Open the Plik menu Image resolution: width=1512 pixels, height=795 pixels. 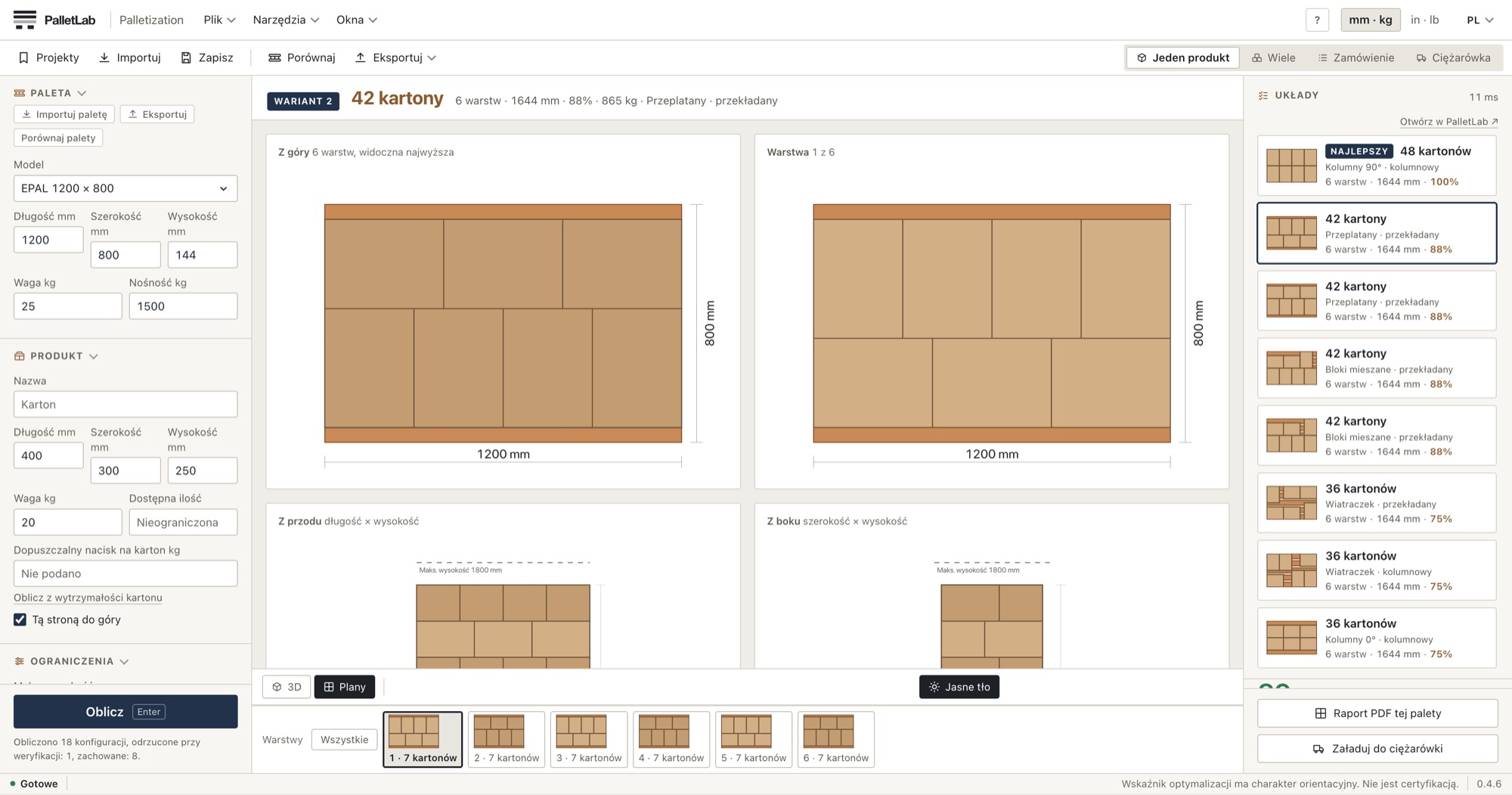pyautogui.click(x=219, y=20)
